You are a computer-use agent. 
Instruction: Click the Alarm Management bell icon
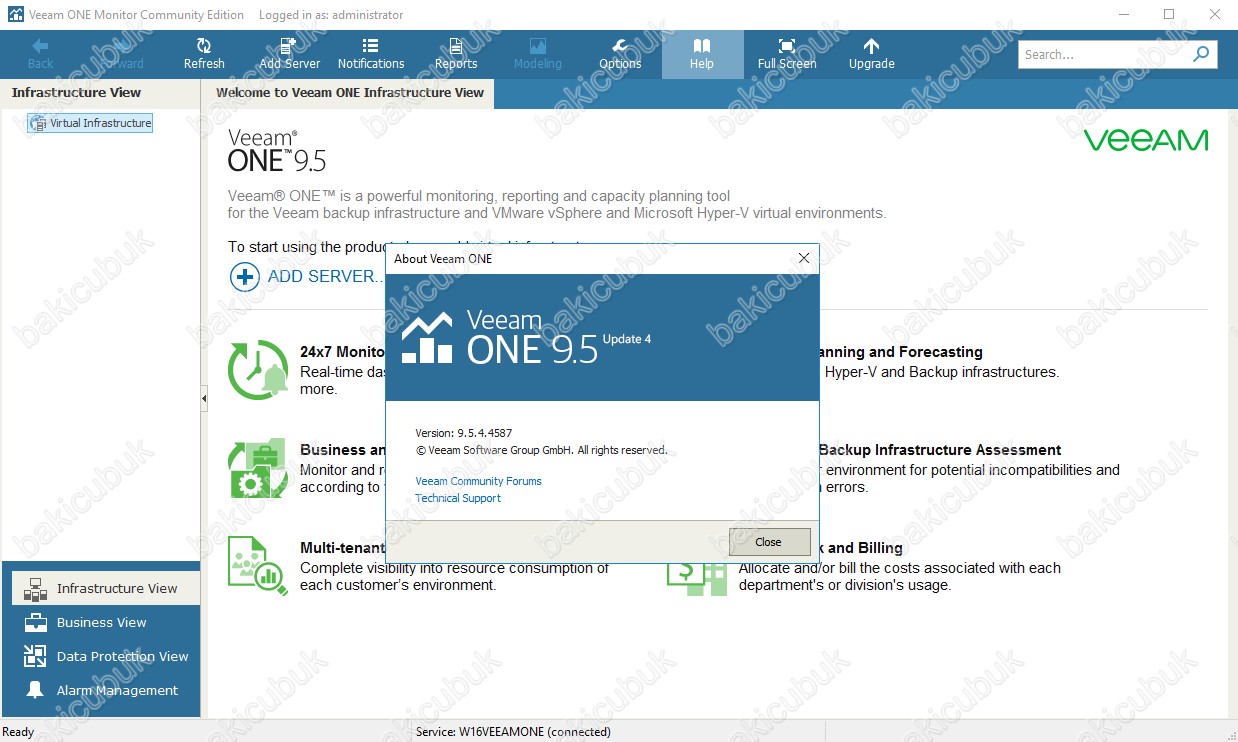35,690
